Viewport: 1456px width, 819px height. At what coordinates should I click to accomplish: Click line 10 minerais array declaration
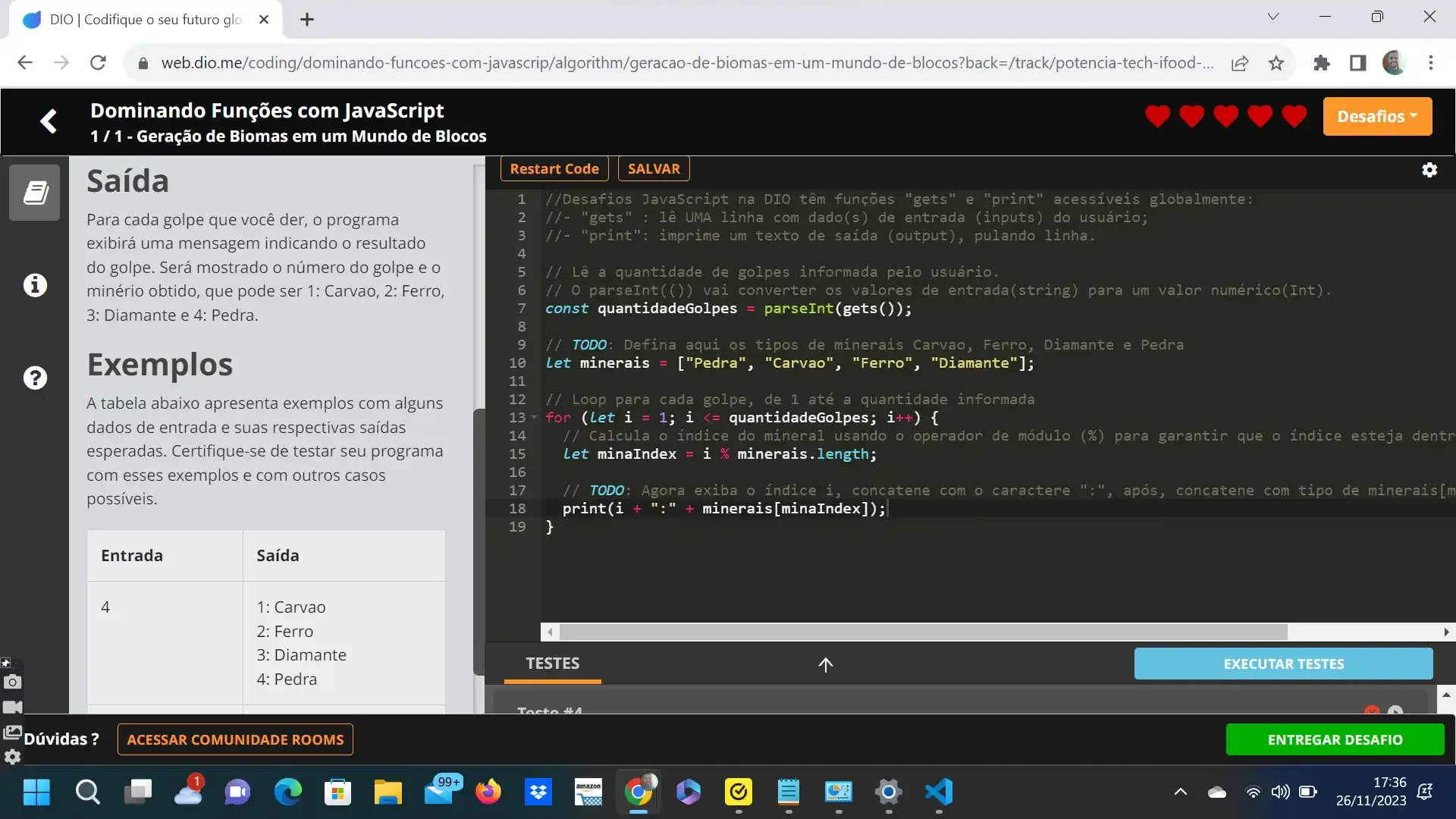[789, 363]
